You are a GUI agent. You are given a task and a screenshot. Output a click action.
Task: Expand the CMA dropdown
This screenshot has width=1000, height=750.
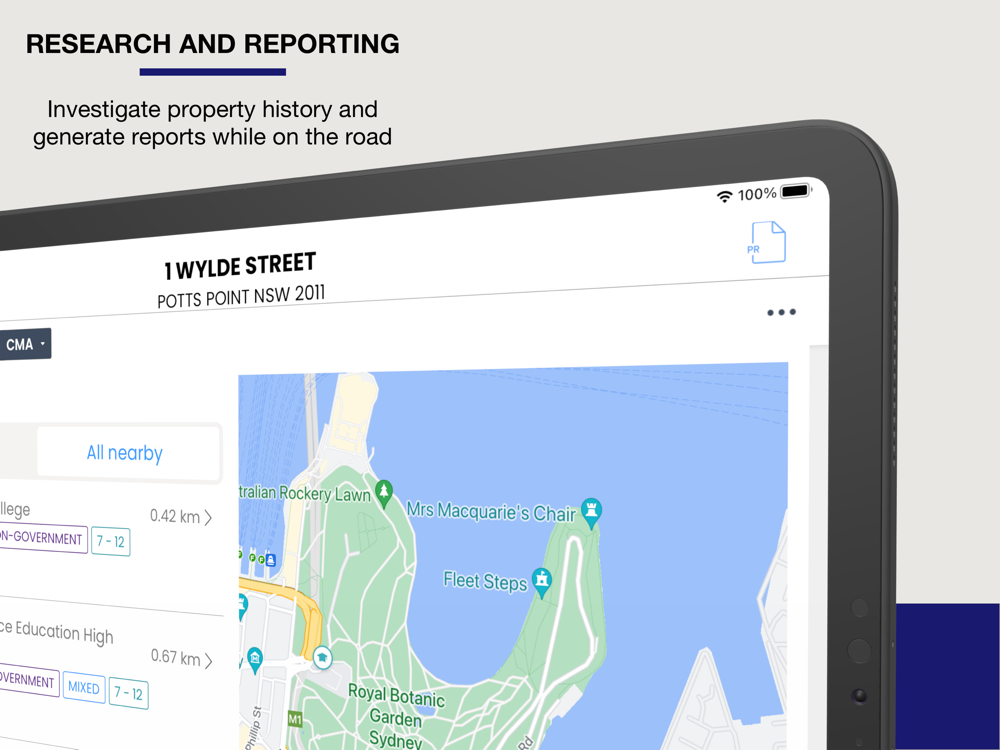(24, 344)
